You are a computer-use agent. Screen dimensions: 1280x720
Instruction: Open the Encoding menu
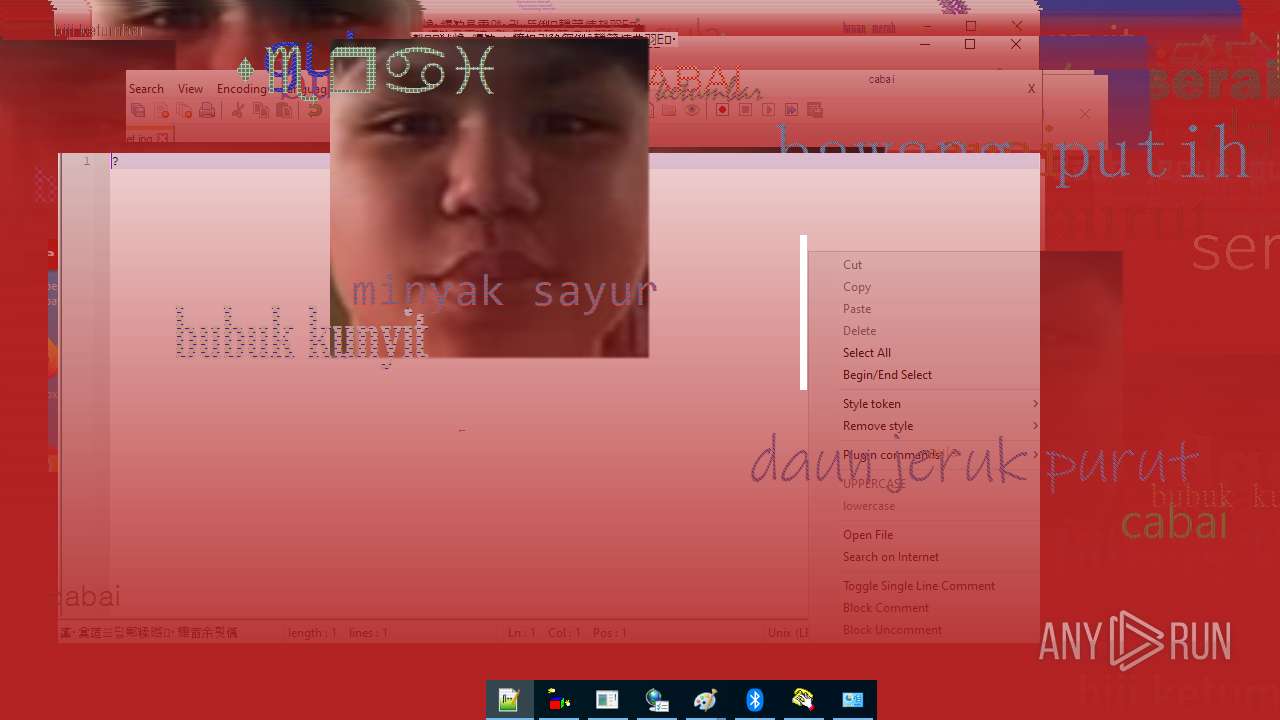click(242, 89)
